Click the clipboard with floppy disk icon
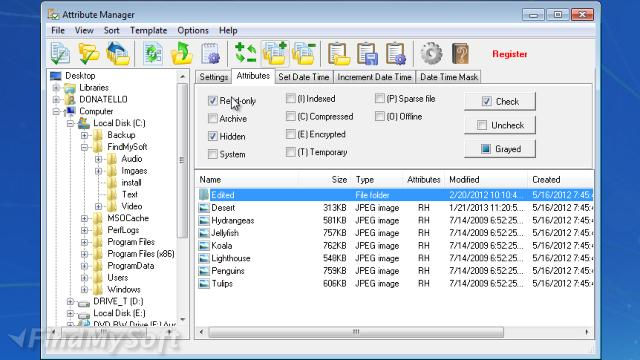 pyautogui.click(x=367, y=53)
